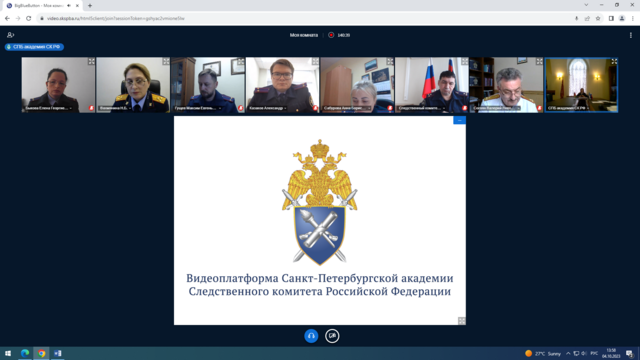Go back in browser history
The height and width of the screenshot is (360, 640).
click(7, 18)
